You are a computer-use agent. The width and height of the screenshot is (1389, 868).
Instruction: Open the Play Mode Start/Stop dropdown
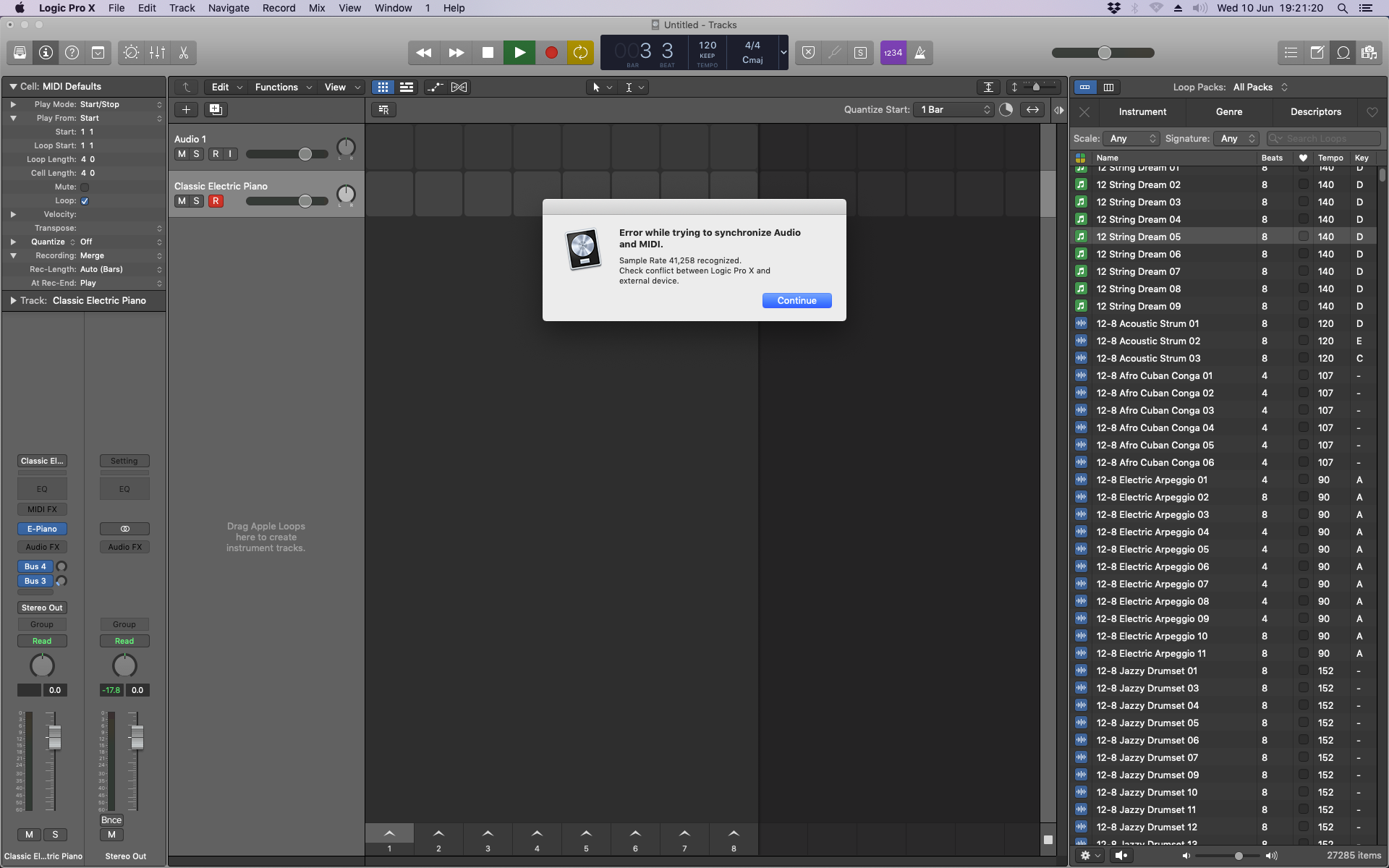120,105
